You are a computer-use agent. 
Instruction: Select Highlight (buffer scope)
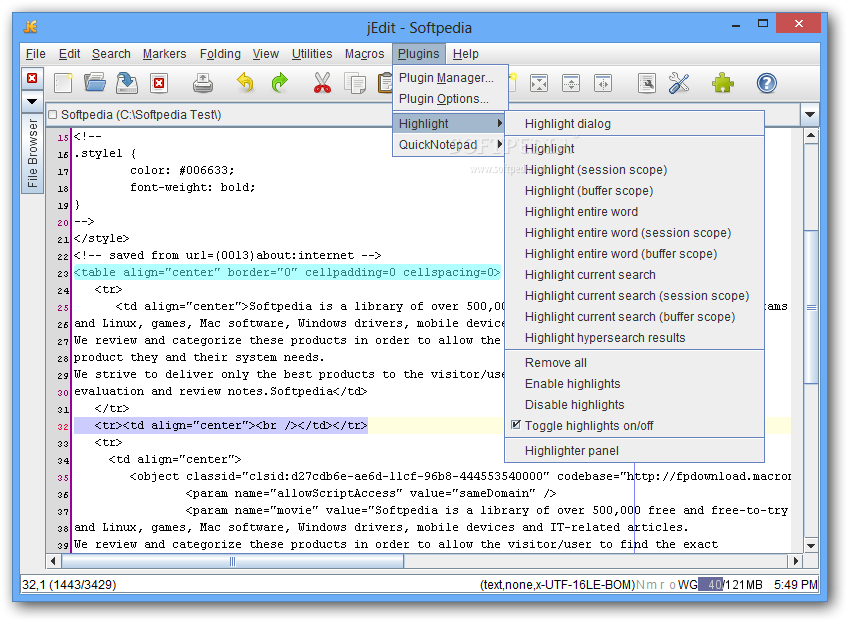tap(634, 191)
